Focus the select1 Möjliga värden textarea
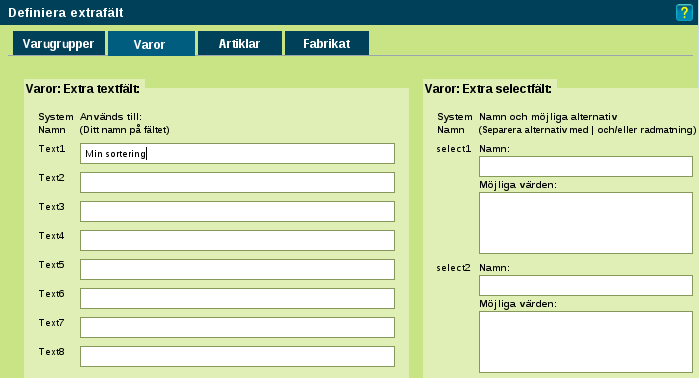Viewport: 699px width, 378px height. [x=586, y=223]
